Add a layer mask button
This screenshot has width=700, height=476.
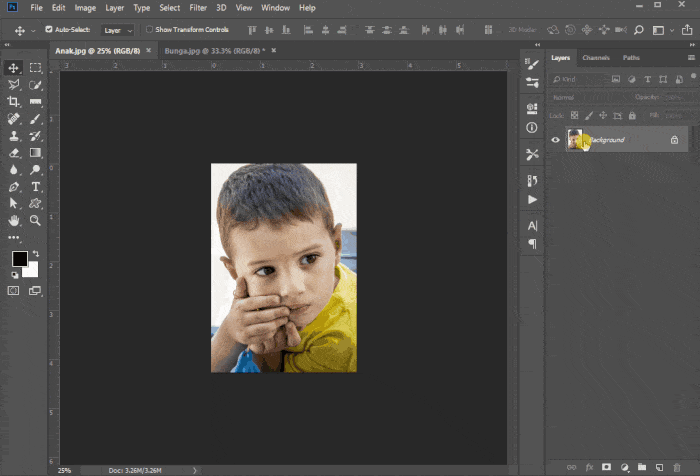(606, 467)
